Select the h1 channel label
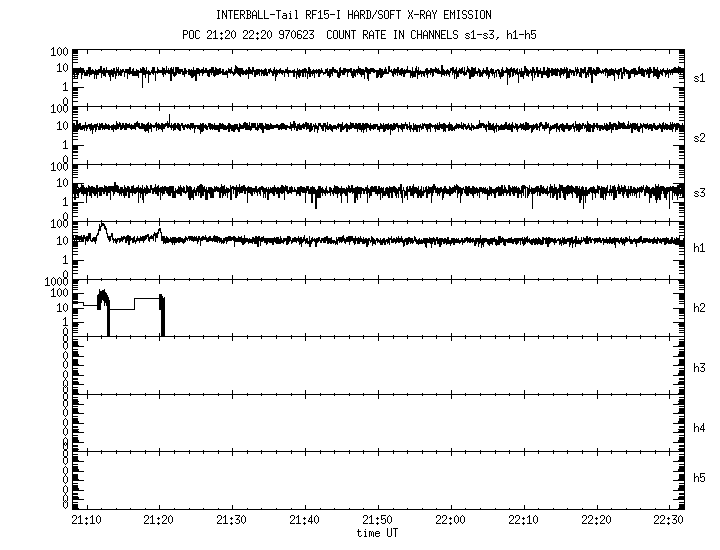 (700, 248)
